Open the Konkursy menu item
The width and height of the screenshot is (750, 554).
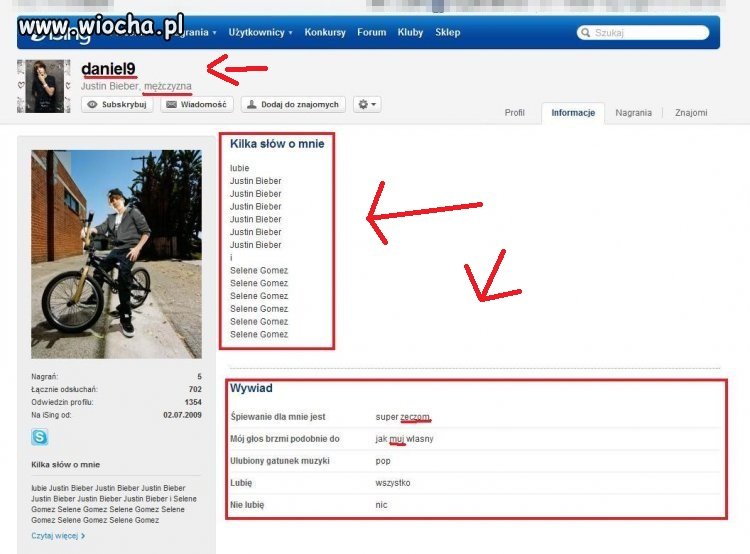pyautogui.click(x=325, y=33)
